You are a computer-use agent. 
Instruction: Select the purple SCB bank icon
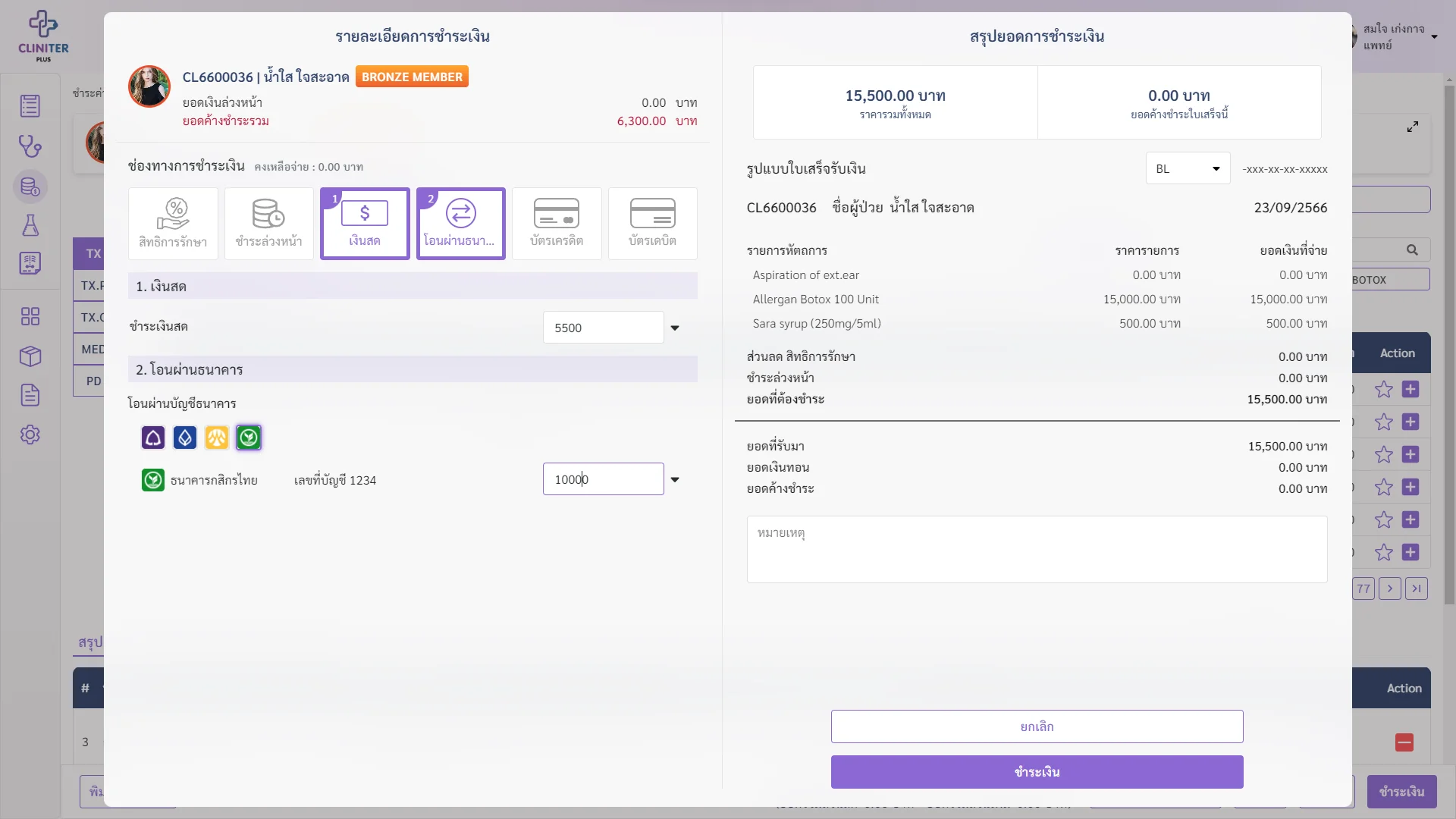[153, 438]
